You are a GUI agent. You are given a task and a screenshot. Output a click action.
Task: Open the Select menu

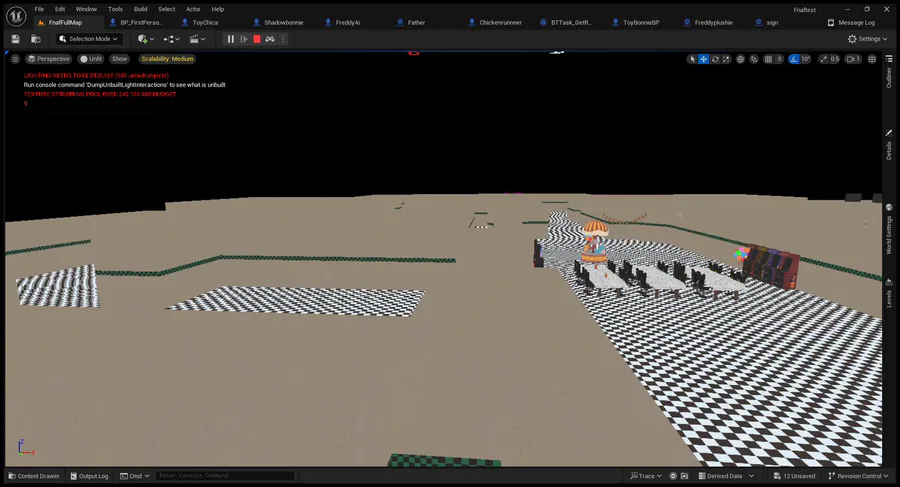[x=166, y=9]
